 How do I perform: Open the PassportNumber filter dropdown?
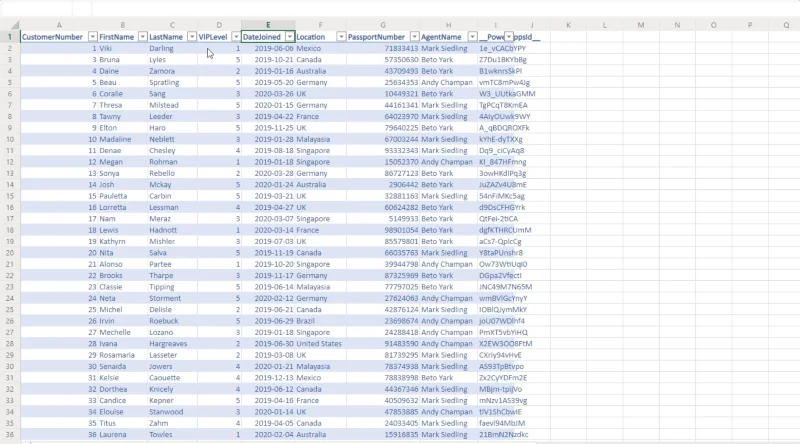coord(414,37)
